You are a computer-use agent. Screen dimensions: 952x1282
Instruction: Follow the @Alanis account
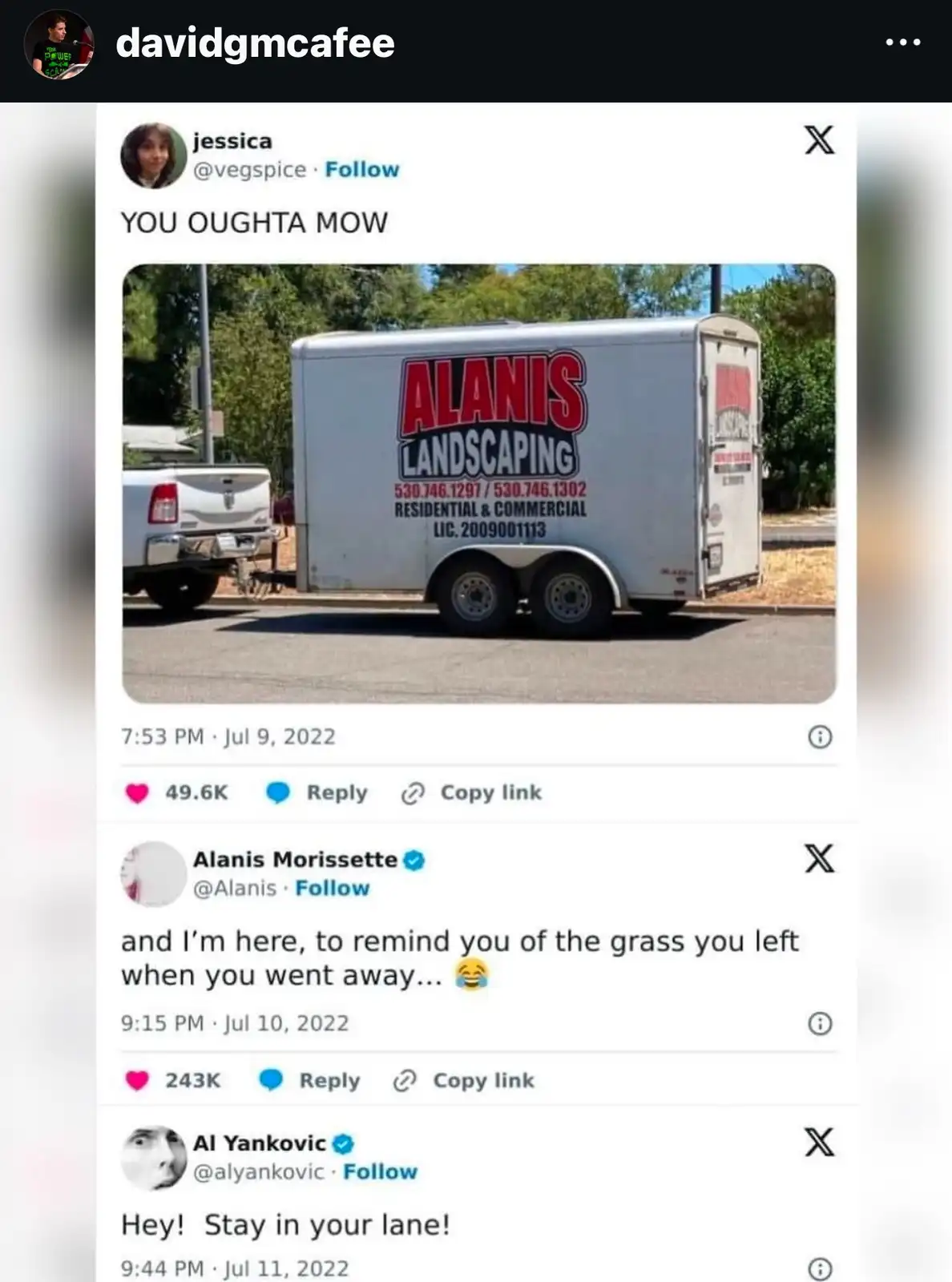click(x=333, y=889)
